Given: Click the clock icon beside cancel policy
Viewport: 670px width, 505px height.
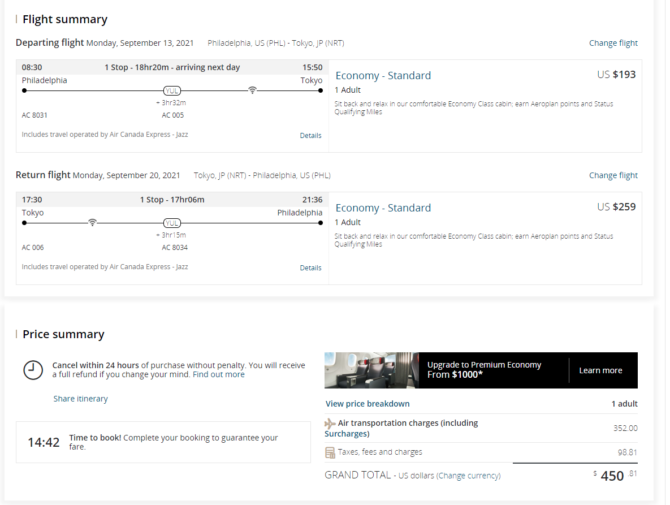Looking at the screenshot, I should 33,370.
